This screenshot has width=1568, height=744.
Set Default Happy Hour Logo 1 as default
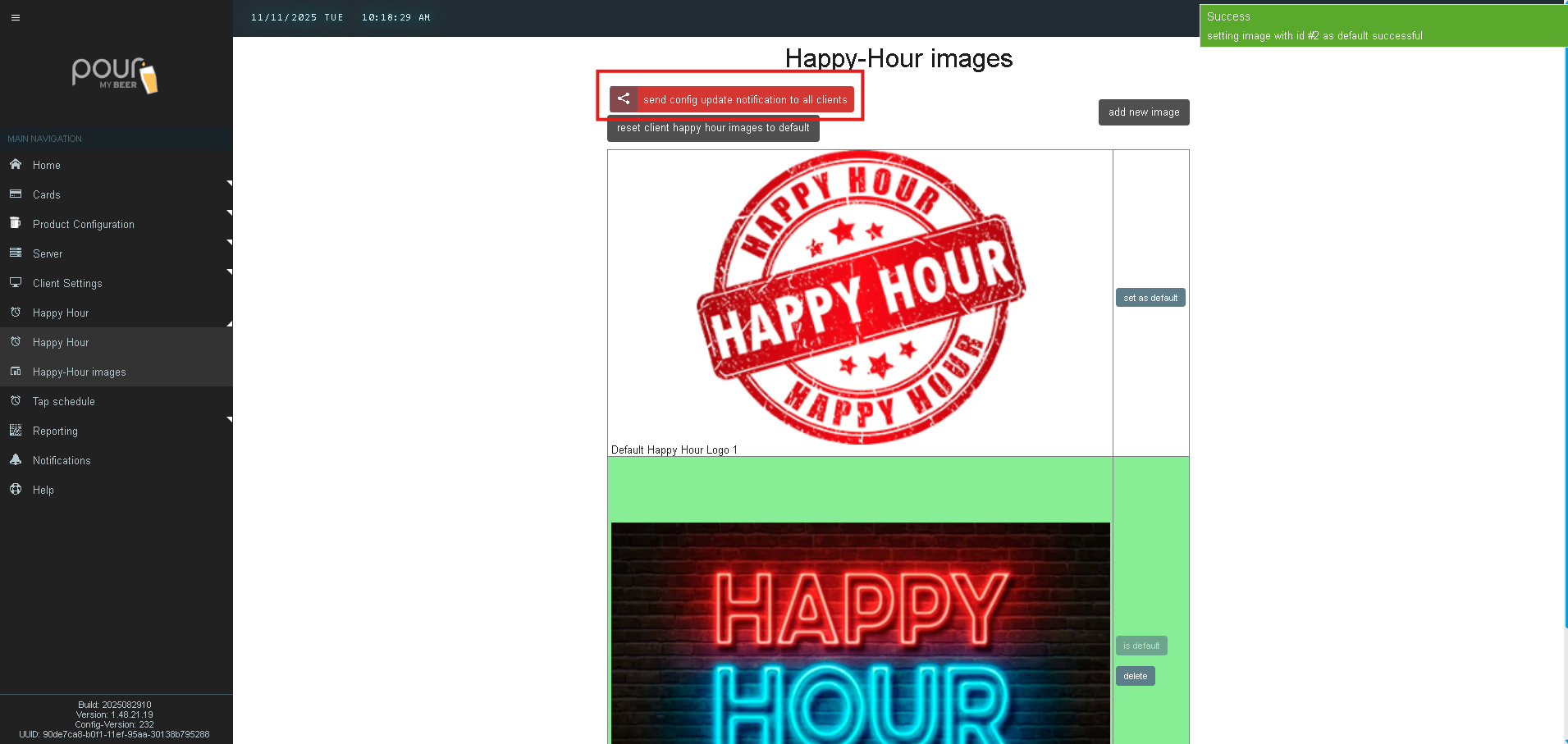(1150, 298)
